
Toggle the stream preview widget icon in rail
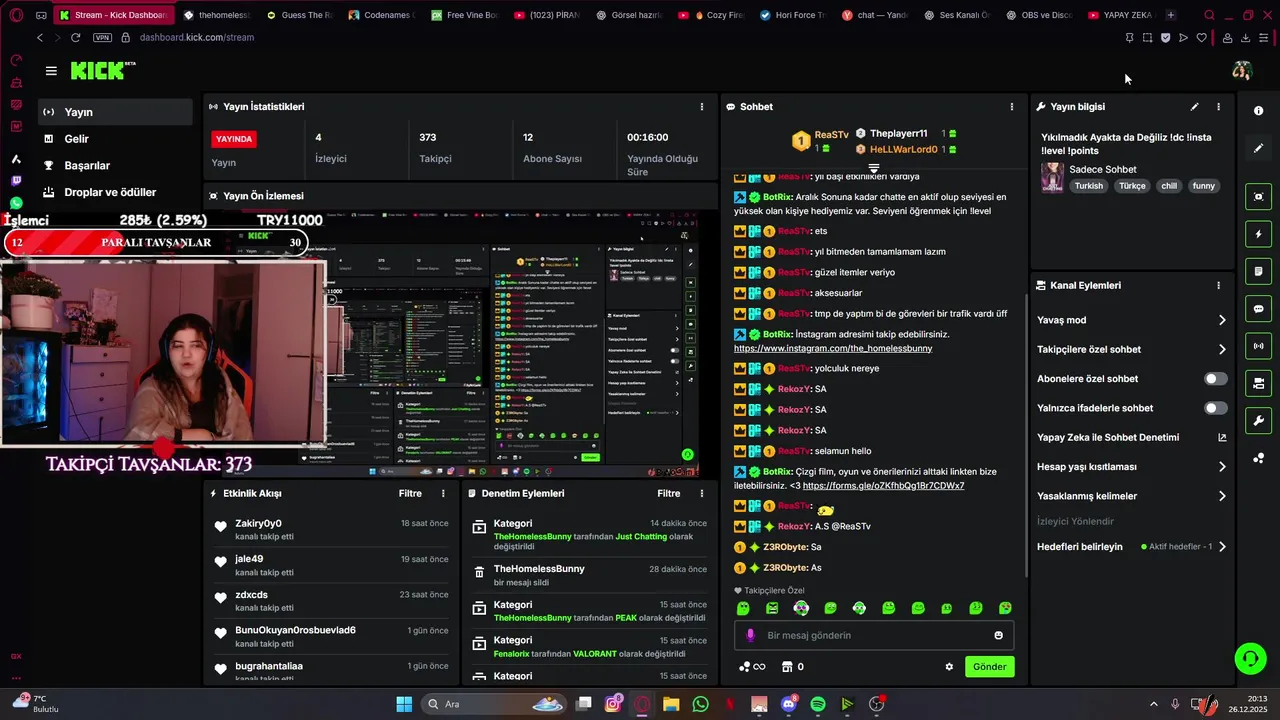click(x=1258, y=197)
